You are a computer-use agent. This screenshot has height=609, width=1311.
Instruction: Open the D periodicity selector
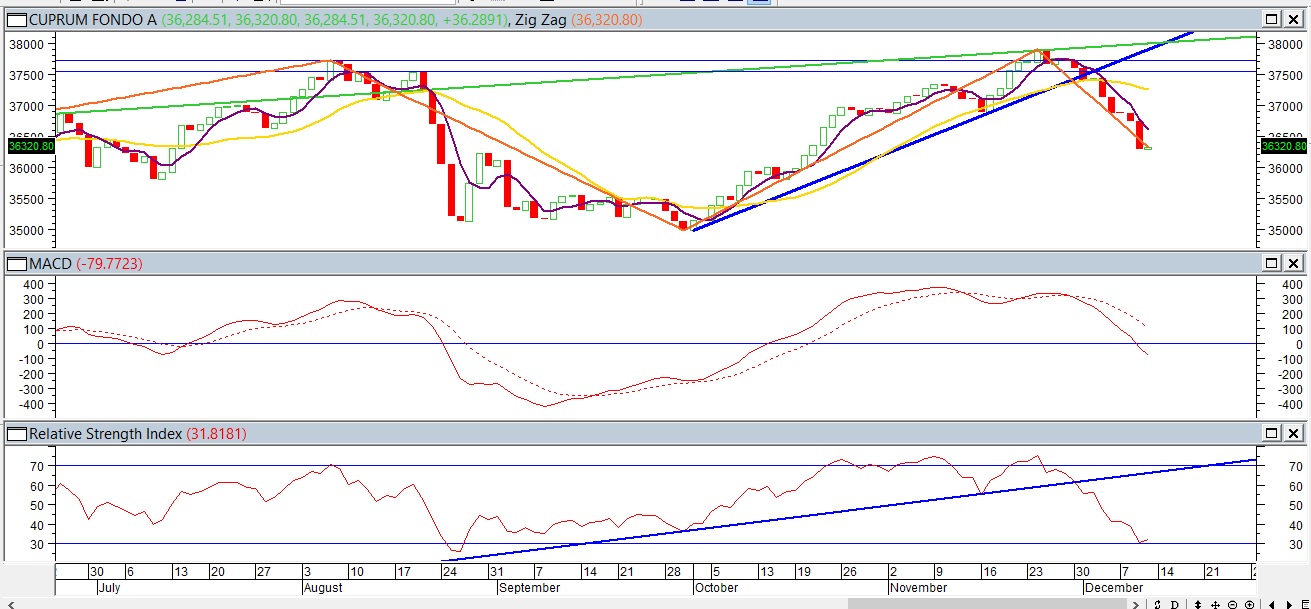1174,604
